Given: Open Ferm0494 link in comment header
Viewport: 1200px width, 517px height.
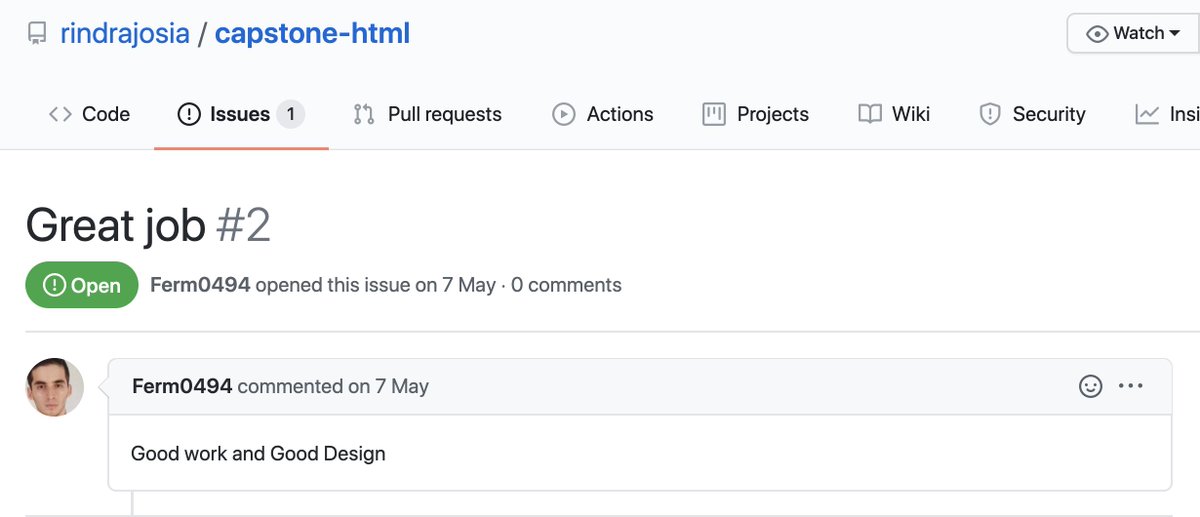Looking at the screenshot, I should pyautogui.click(x=182, y=386).
